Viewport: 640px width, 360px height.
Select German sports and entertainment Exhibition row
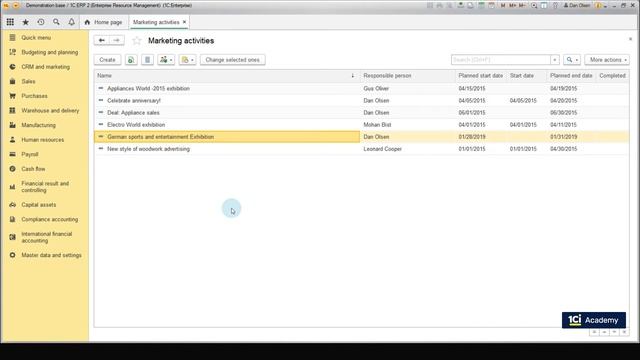[361, 137]
